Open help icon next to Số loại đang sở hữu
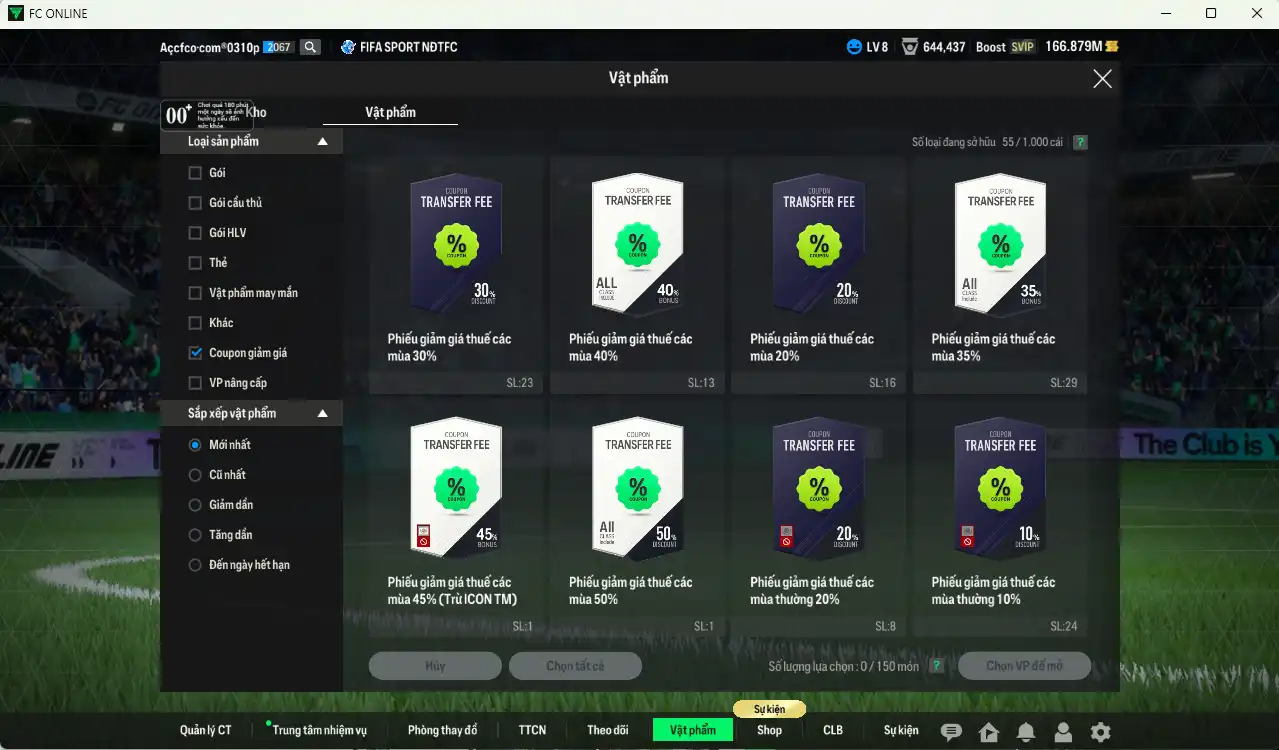 1080,142
